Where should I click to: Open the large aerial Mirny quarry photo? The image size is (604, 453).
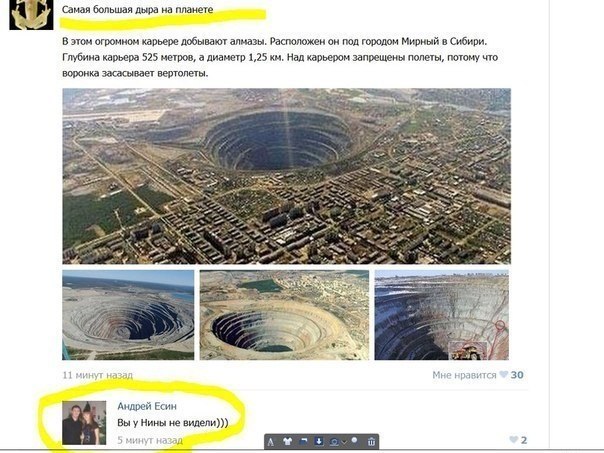(287, 176)
